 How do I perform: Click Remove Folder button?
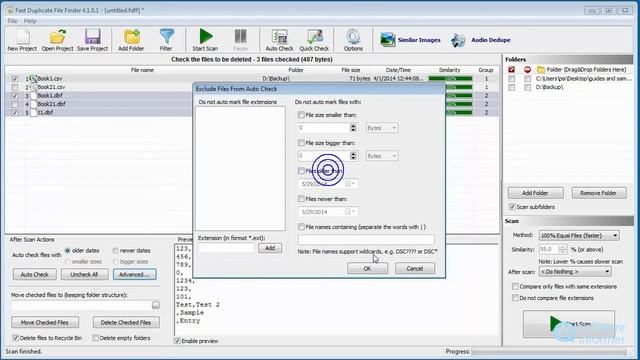(599, 193)
